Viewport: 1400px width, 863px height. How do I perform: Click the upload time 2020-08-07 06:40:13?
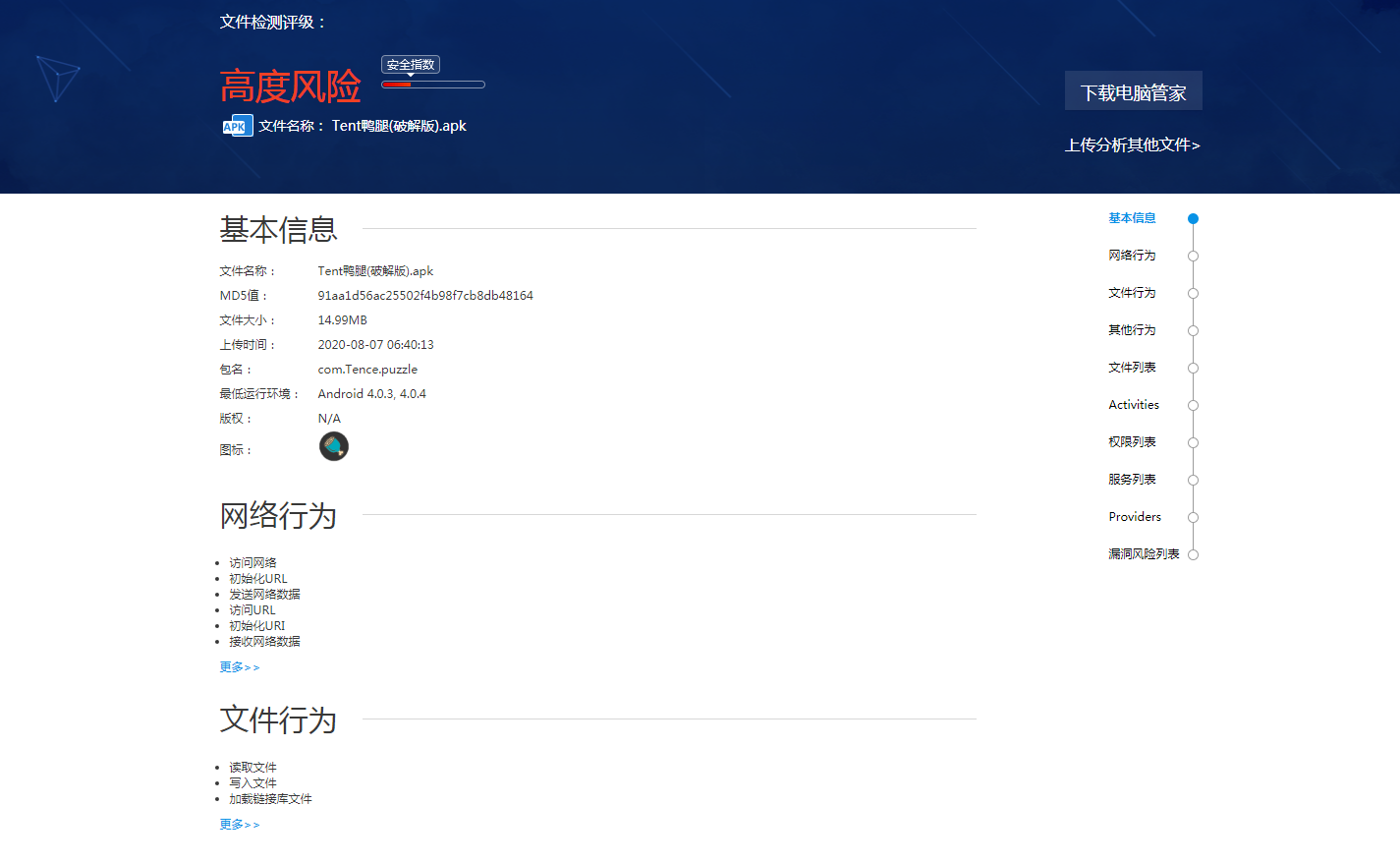[x=375, y=345]
